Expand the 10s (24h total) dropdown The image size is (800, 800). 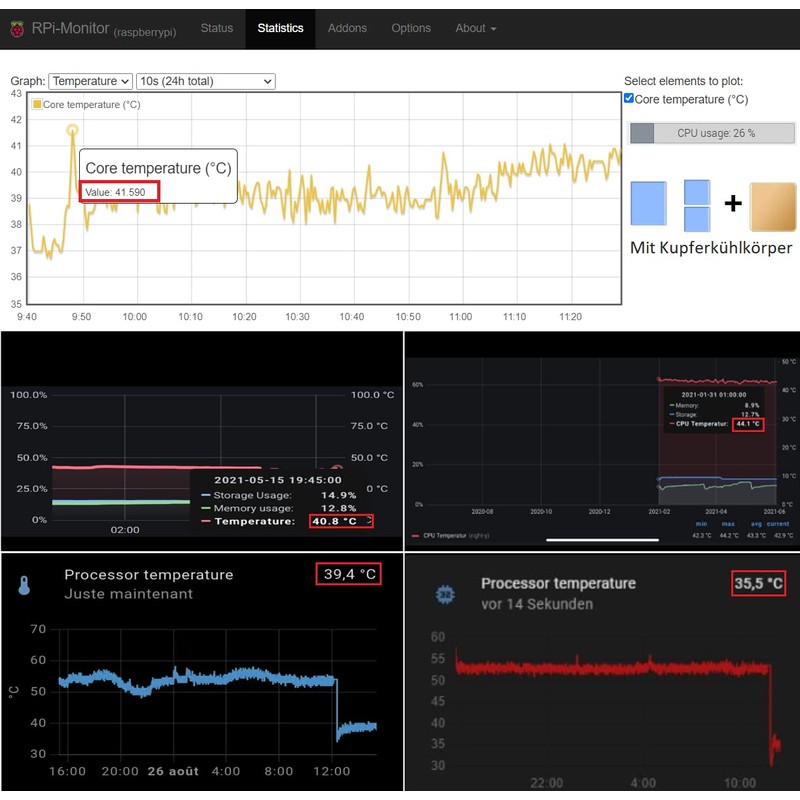pyautogui.click(x=205, y=81)
